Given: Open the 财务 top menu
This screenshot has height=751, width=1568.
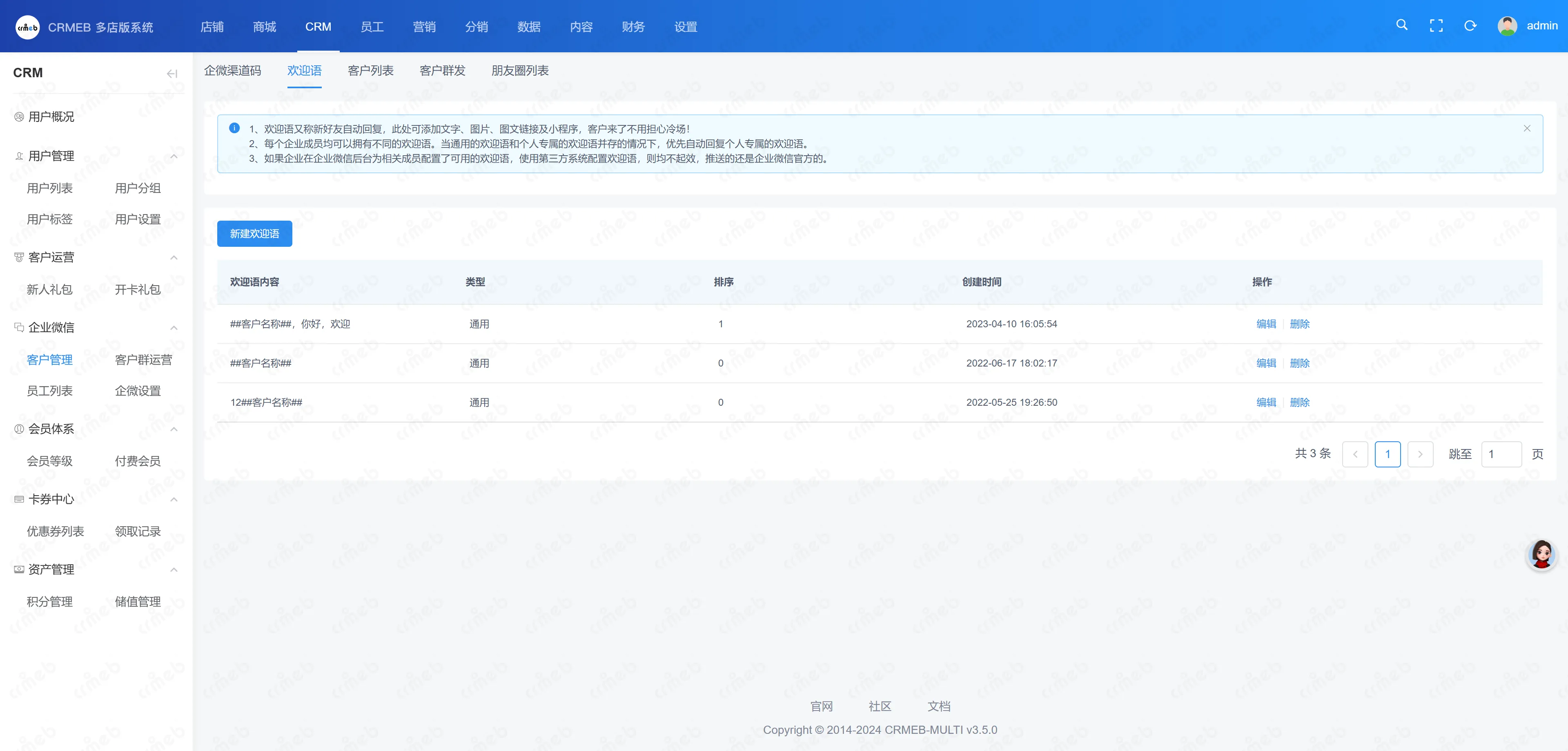Looking at the screenshot, I should point(633,27).
